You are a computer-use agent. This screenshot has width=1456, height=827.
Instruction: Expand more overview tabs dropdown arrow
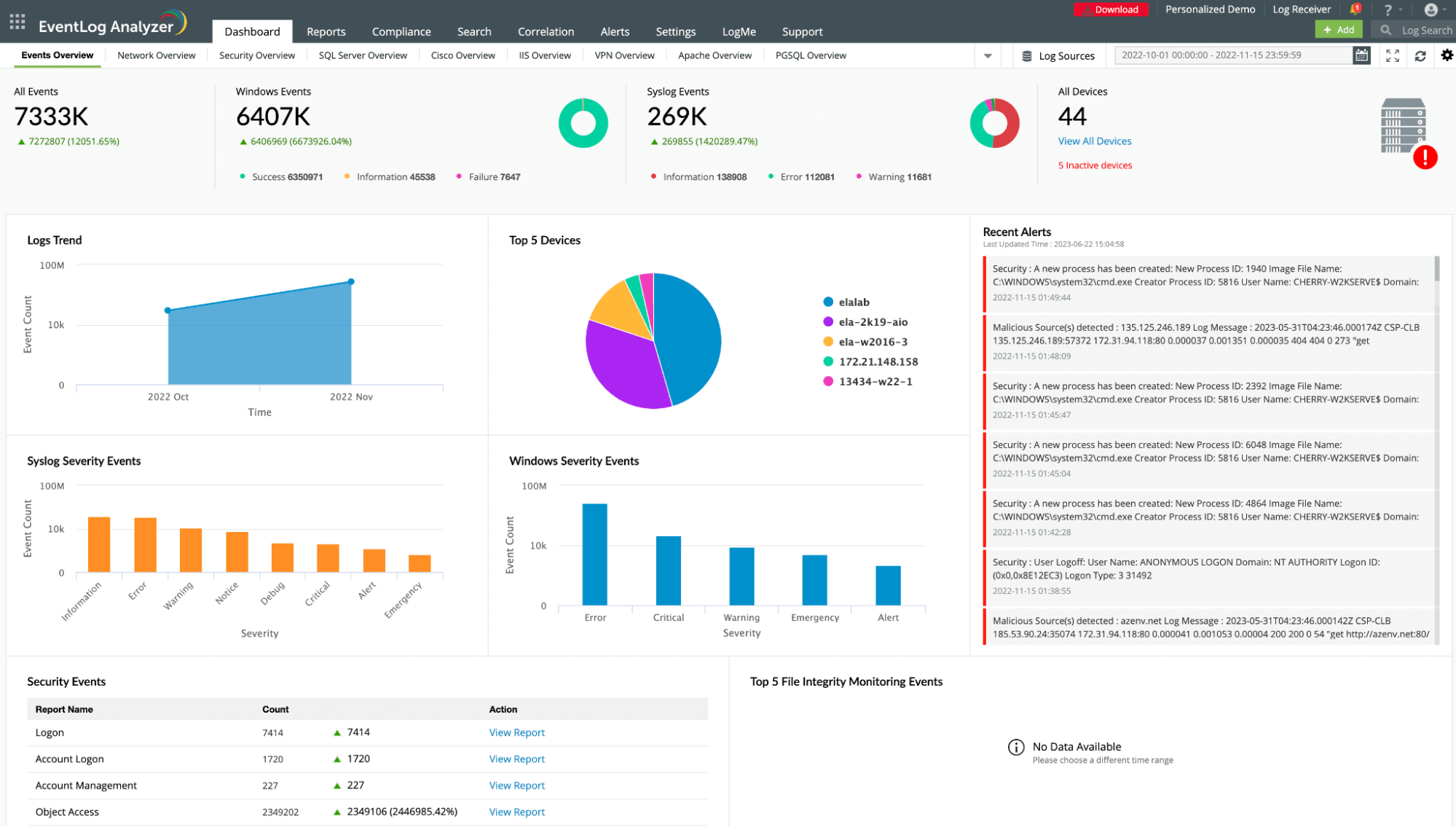(x=988, y=56)
